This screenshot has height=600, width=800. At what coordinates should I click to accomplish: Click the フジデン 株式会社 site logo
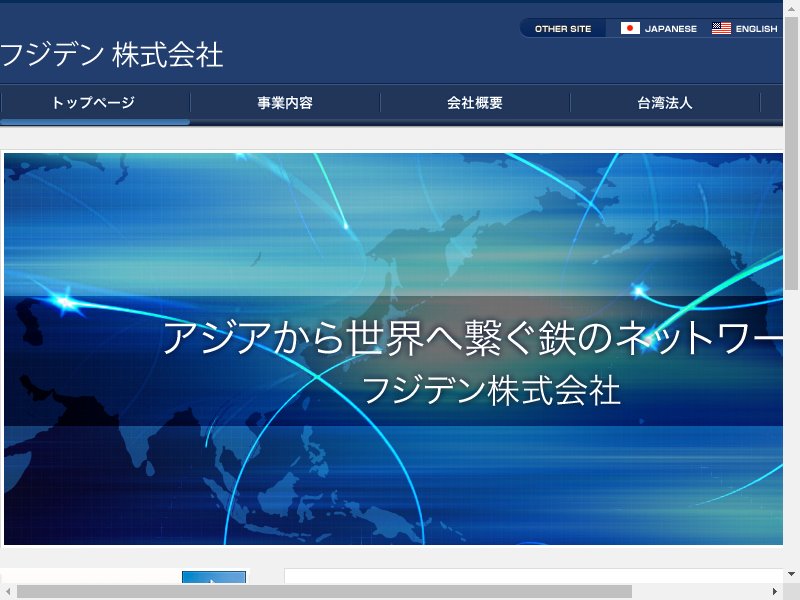(111, 55)
